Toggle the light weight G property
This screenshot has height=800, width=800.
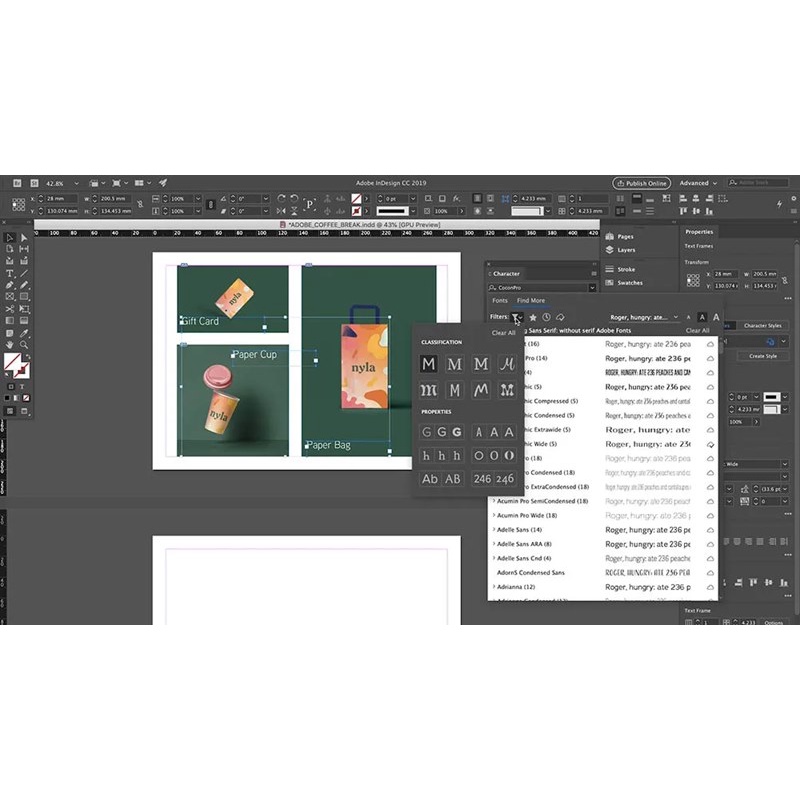[x=427, y=432]
